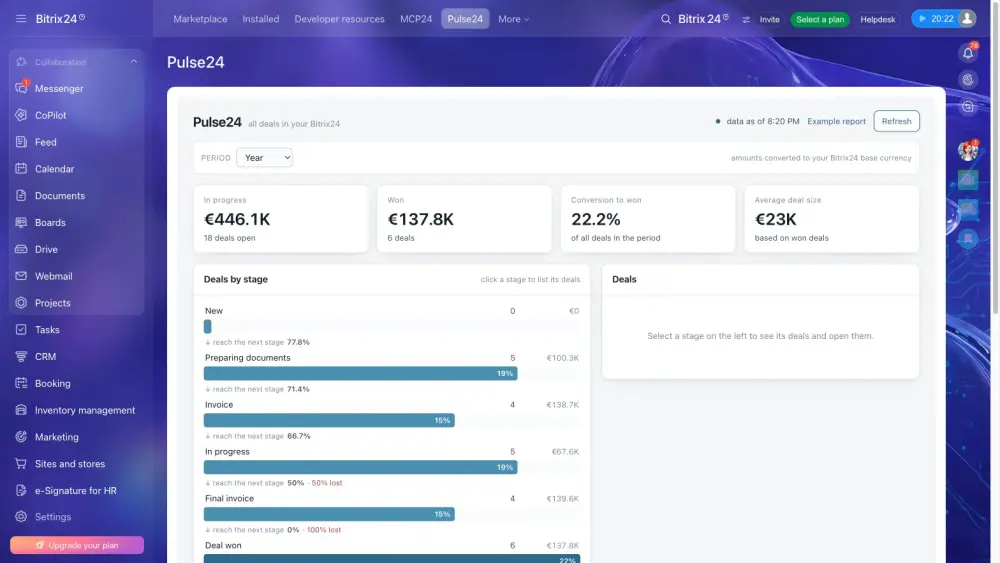Viewport: 1000px width, 563px height.
Task: Click the page vertical scrollbar
Action: 995,159
